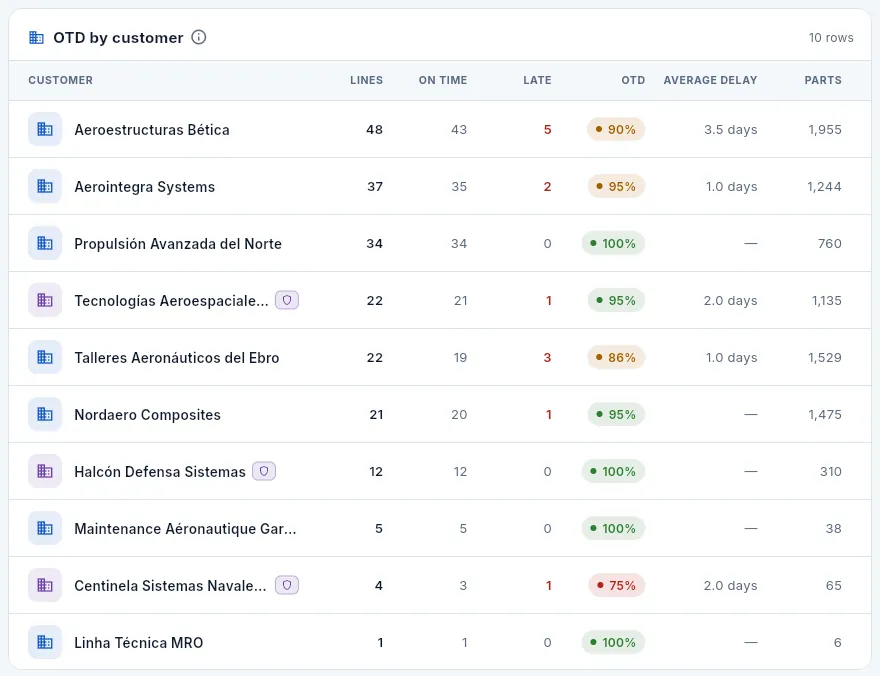The image size is (880, 676).
Task: Sort by the AVERAGE DELAY column header
Action: (711, 80)
